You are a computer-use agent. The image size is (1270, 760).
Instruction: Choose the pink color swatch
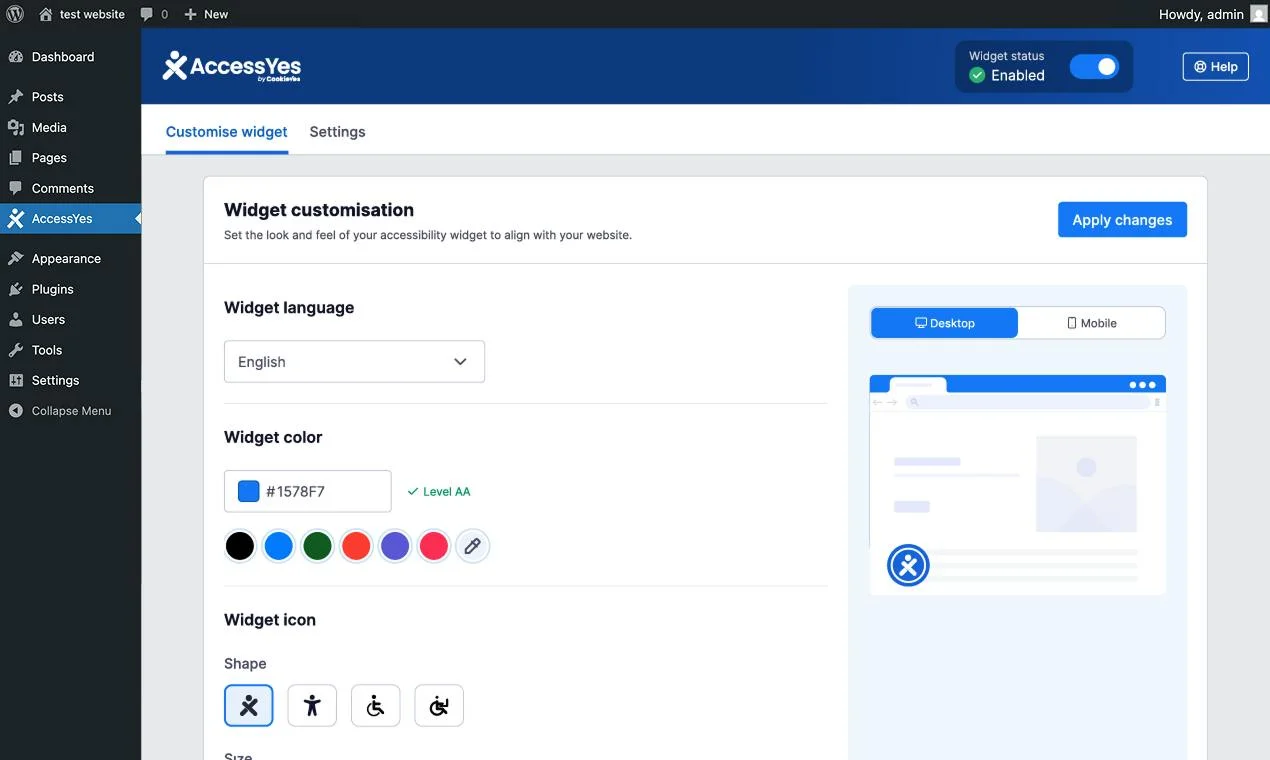pos(433,546)
